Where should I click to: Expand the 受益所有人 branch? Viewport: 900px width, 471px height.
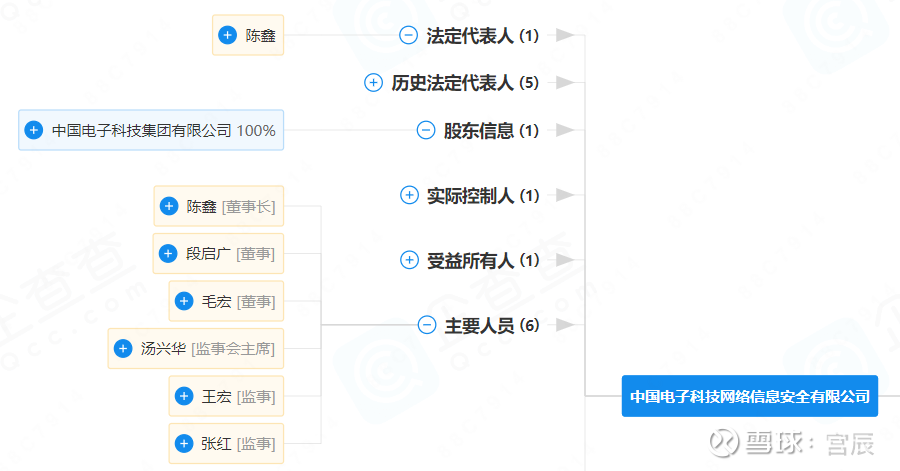click(x=409, y=260)
